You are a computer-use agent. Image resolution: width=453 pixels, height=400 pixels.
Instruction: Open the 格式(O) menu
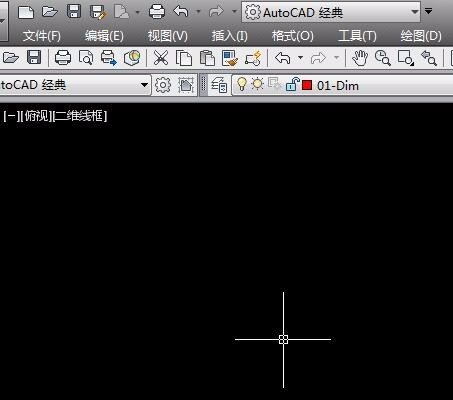(292, 36)
